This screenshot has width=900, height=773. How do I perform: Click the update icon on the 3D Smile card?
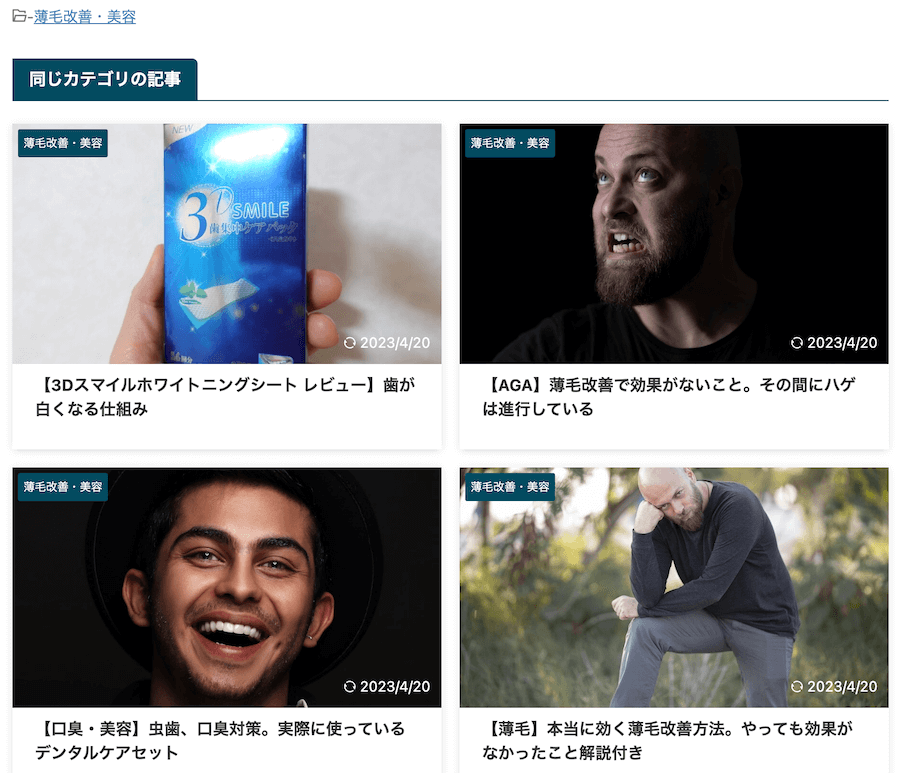[350, 343]
